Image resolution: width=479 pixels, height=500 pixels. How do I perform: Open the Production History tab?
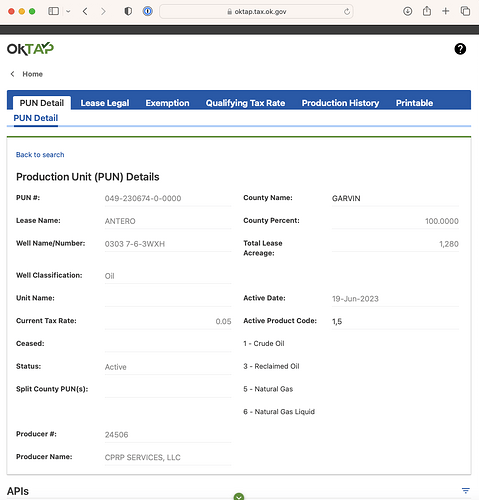coord(340,103)
